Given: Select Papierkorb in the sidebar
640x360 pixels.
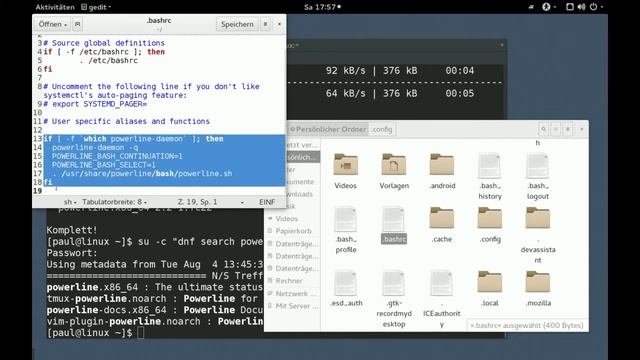Looking at the screenshot, I should coord(292,231).
